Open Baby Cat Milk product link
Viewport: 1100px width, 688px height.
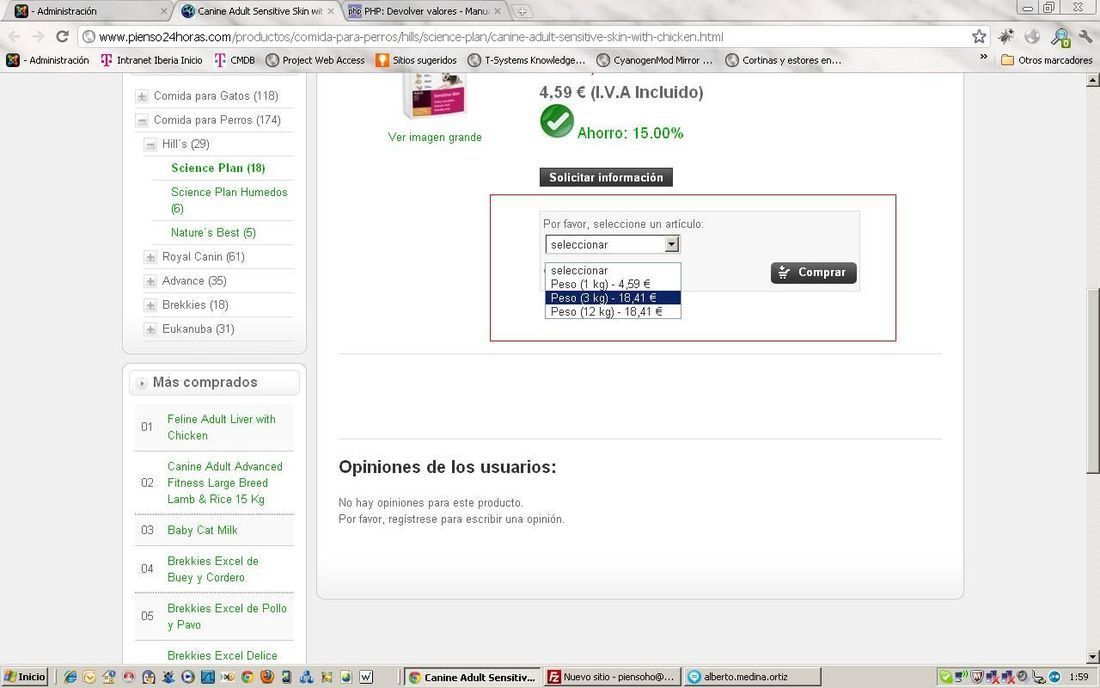tap(202, 530)
